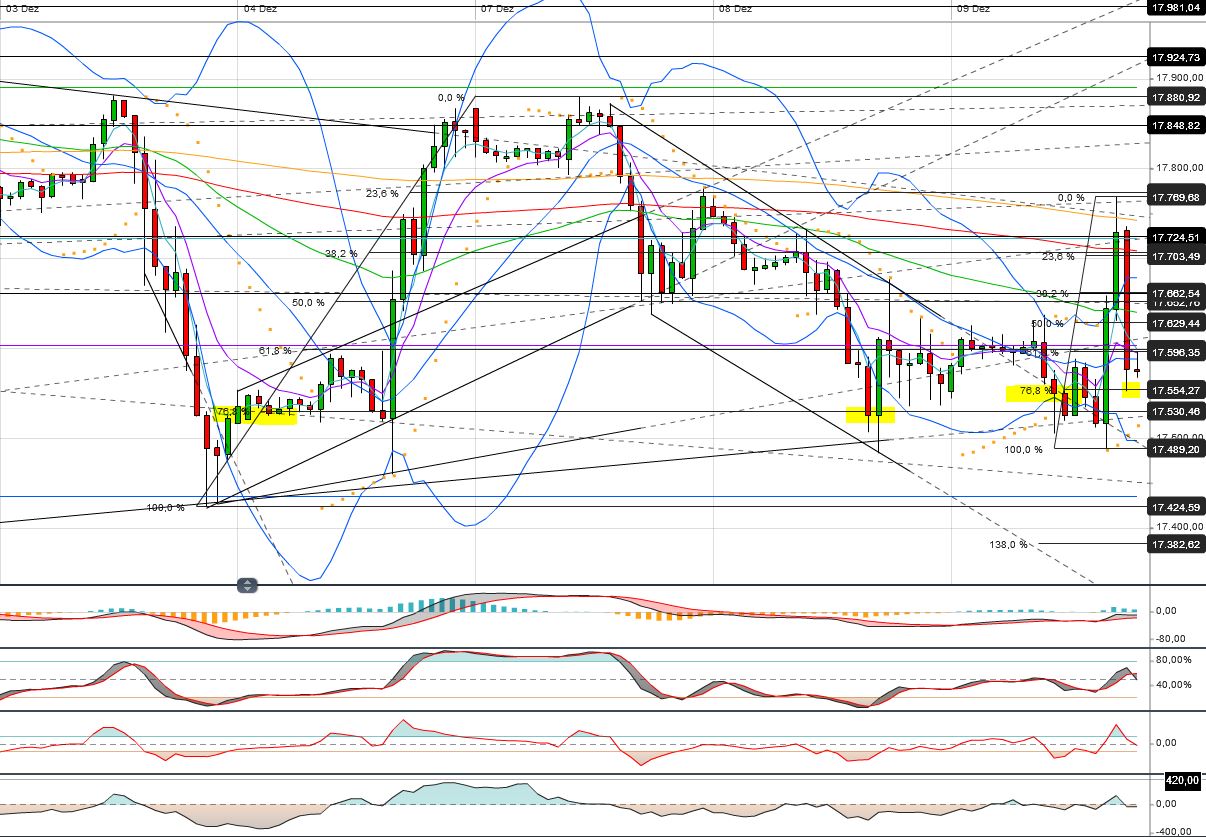1206x837 pixels.
Task: Select the 17.880,92 price label
Action: pyautogui.click(x=1175, y=97)
